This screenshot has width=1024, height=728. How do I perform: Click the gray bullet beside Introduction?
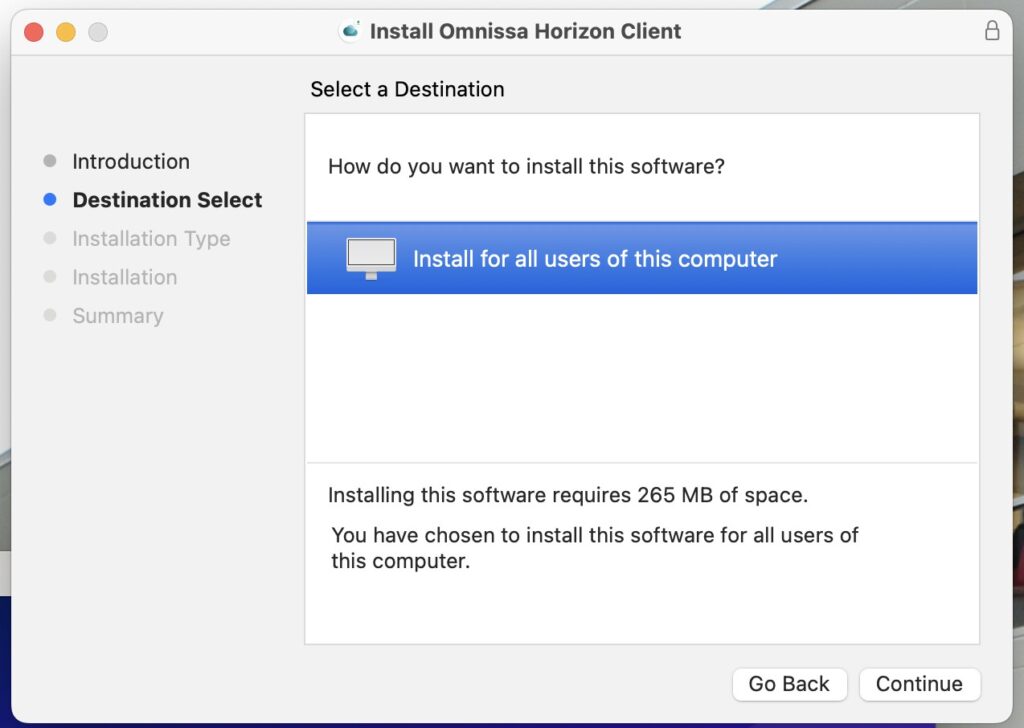(50, 161)
